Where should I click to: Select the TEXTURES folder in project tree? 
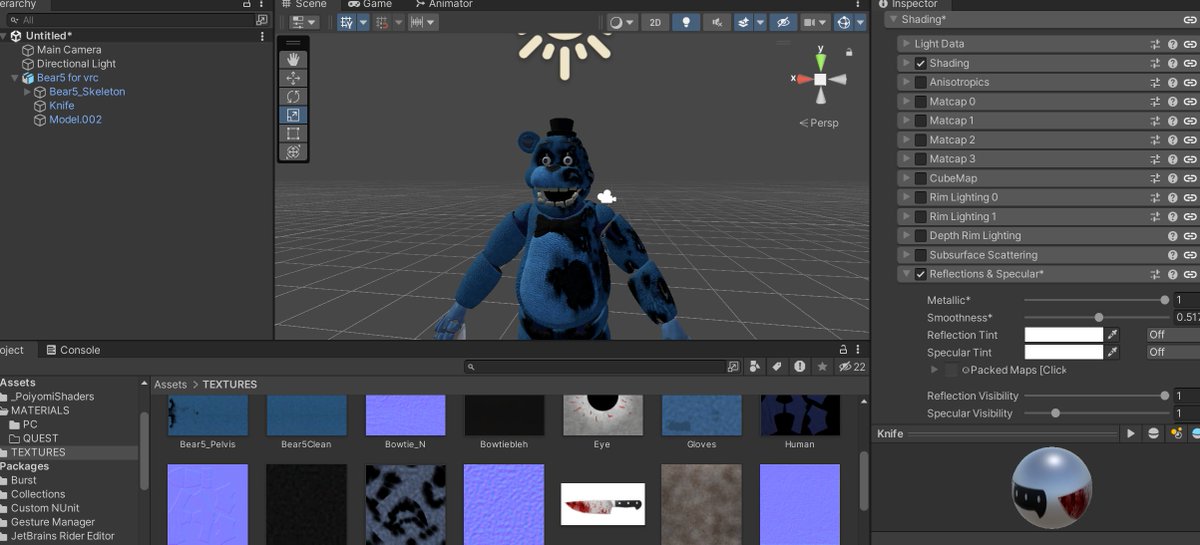38,452
